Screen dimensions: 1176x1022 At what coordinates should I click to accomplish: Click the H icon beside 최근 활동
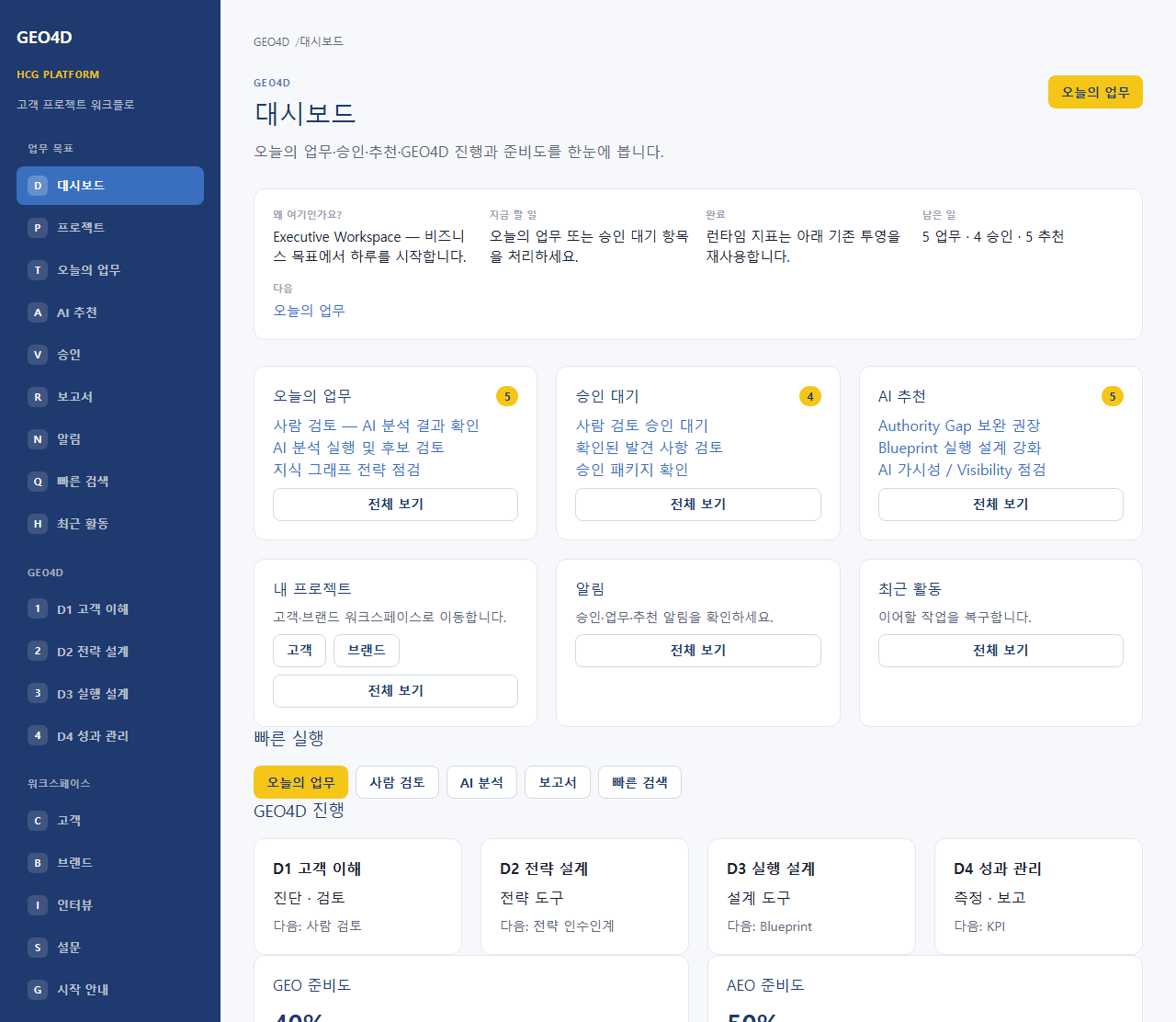pos(38,524)
